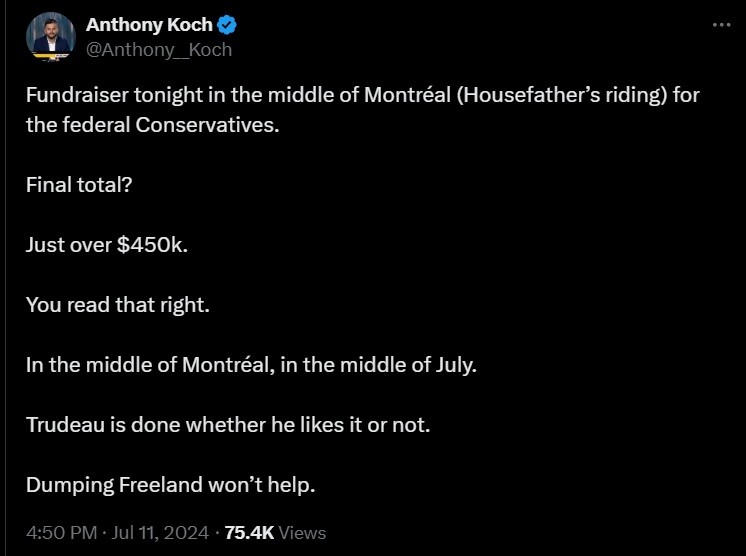The width and height of the screenshot is (746, 556).
Task: Click the 'Final total?' line
Action: point(79,185)
